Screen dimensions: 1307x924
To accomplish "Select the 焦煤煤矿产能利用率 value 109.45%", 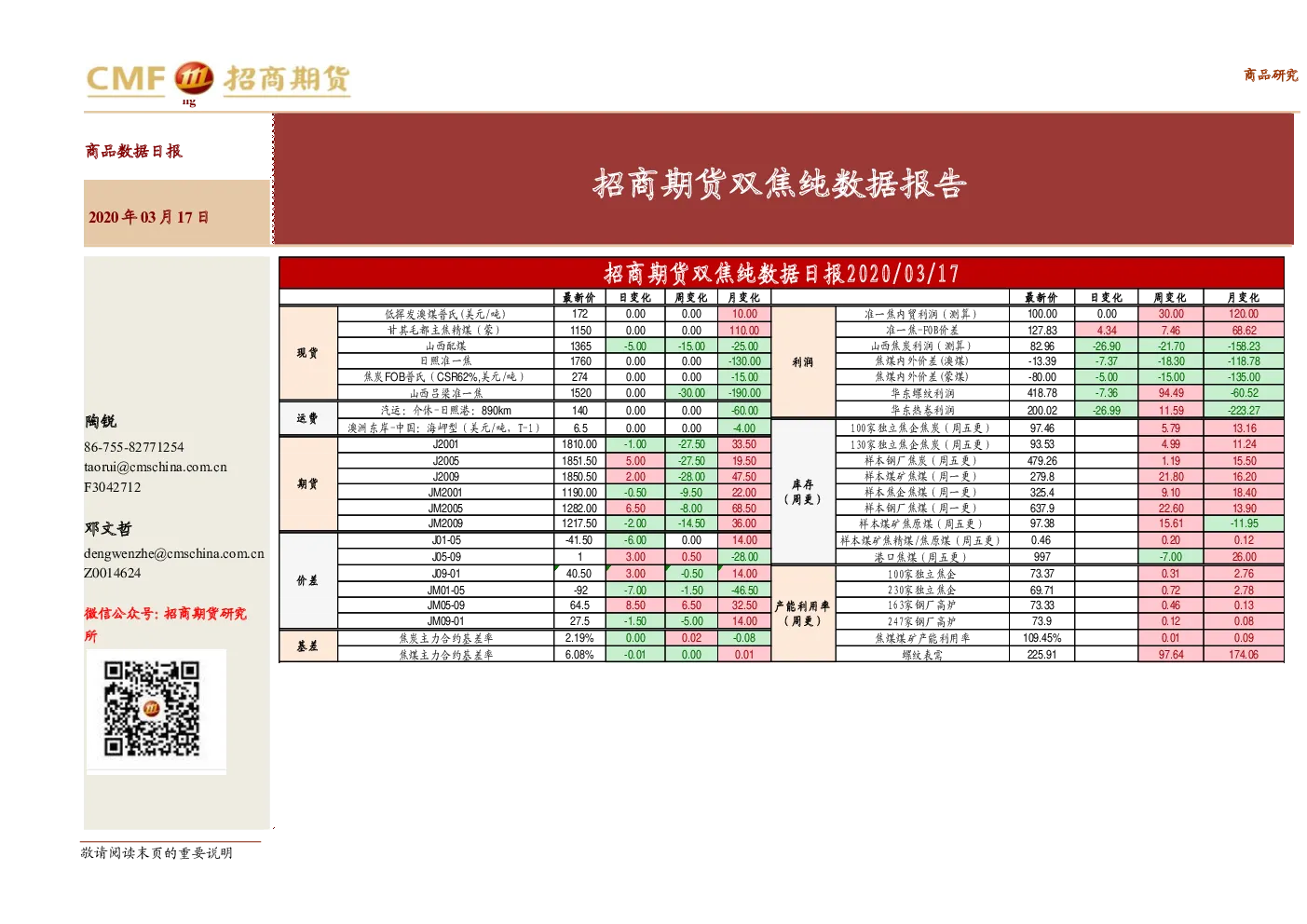I will coord(1042,638).
